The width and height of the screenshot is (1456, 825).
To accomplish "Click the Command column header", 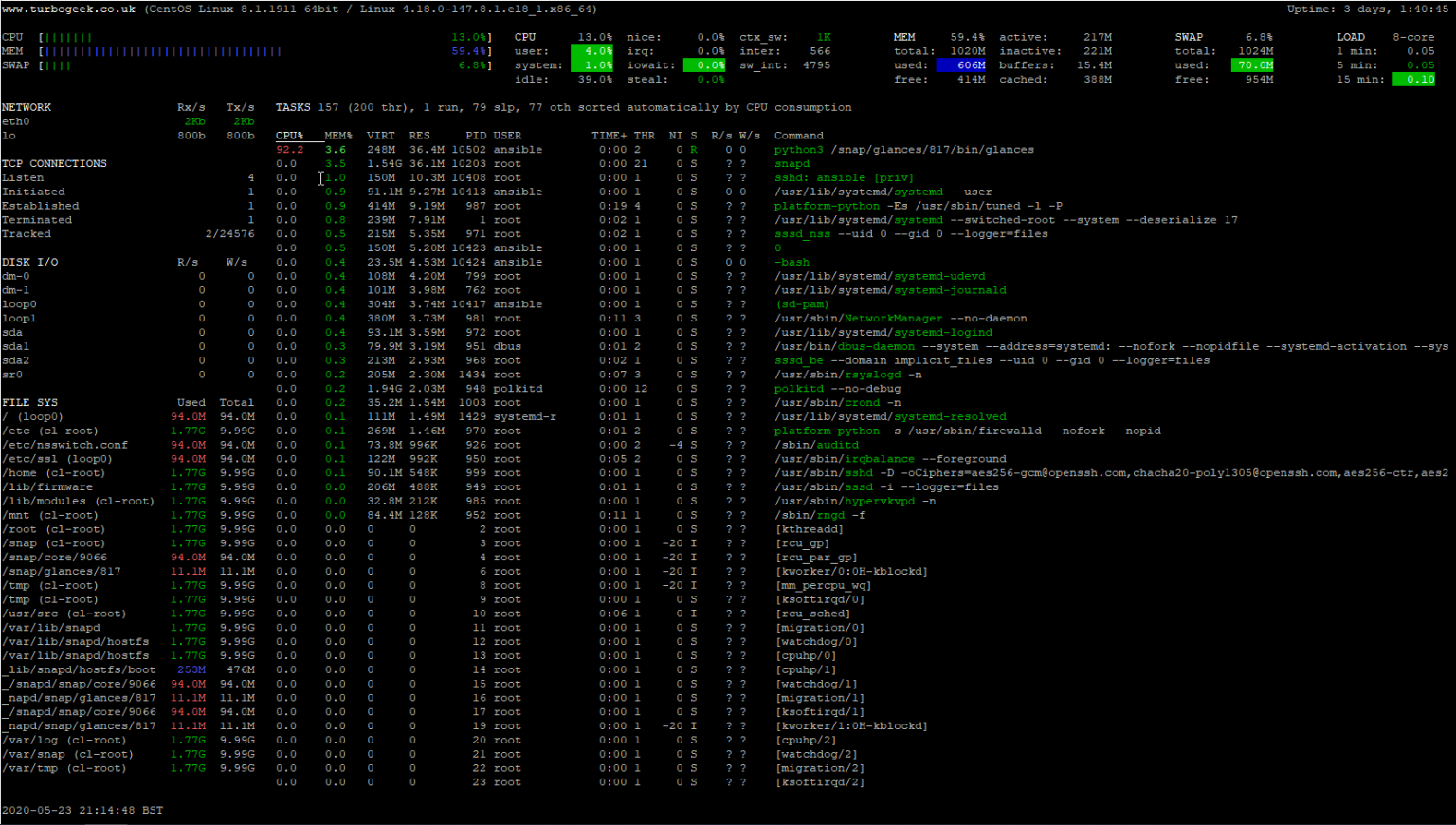I will (799, 136).
